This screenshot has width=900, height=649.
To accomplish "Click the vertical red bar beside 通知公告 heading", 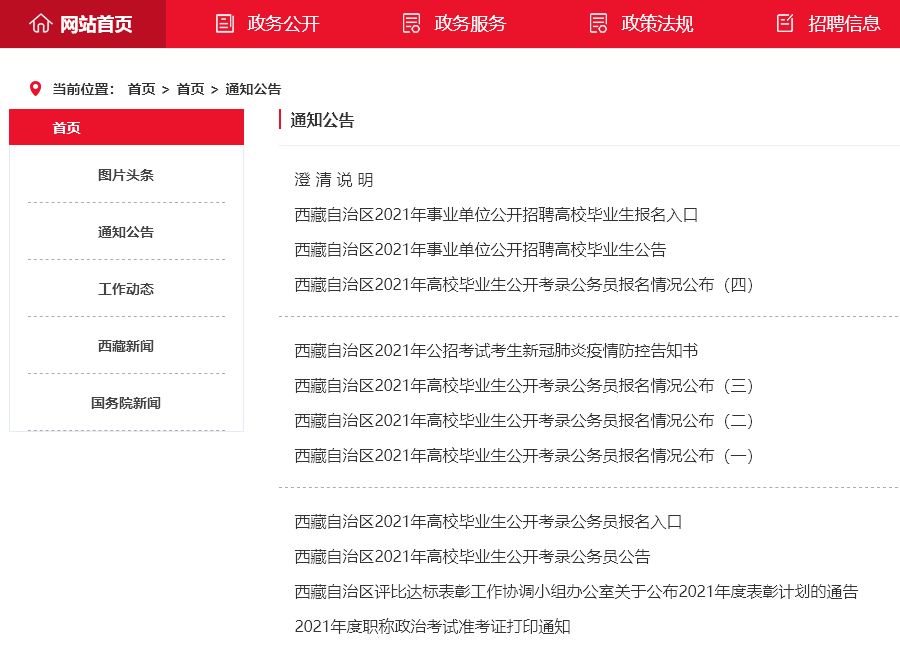I will pyautogui.click(x=278, y=121).
